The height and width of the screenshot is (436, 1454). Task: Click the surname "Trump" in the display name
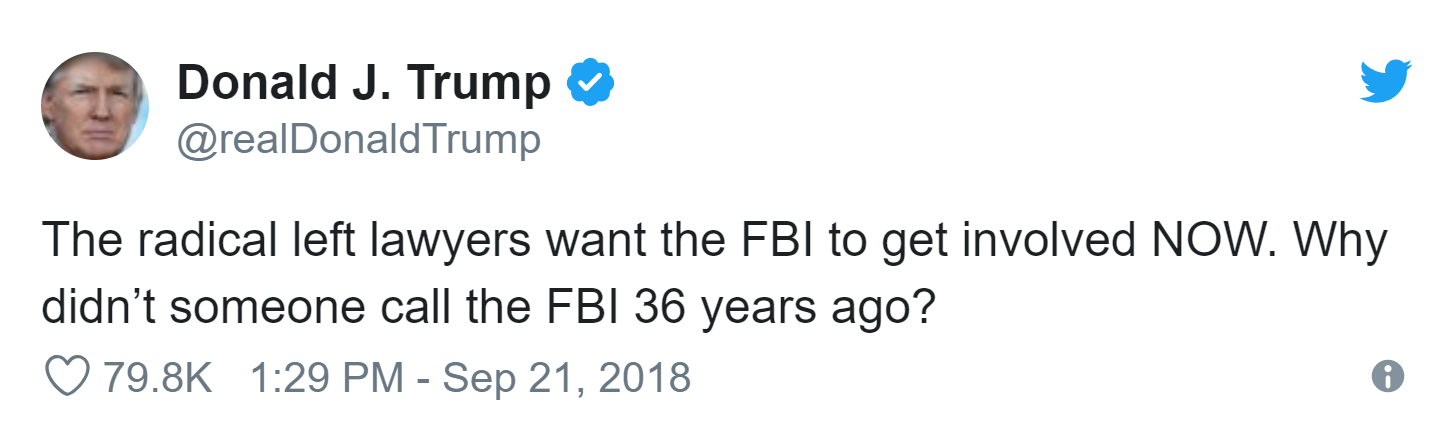click(483, 84)
